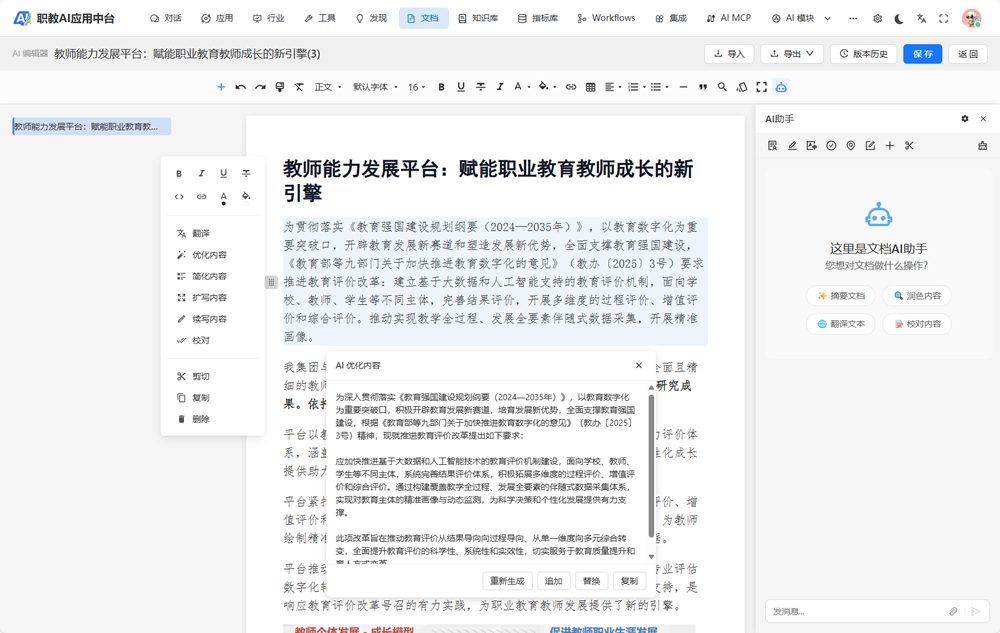Click the language translate icon in top bar

(x=922, y=18)
